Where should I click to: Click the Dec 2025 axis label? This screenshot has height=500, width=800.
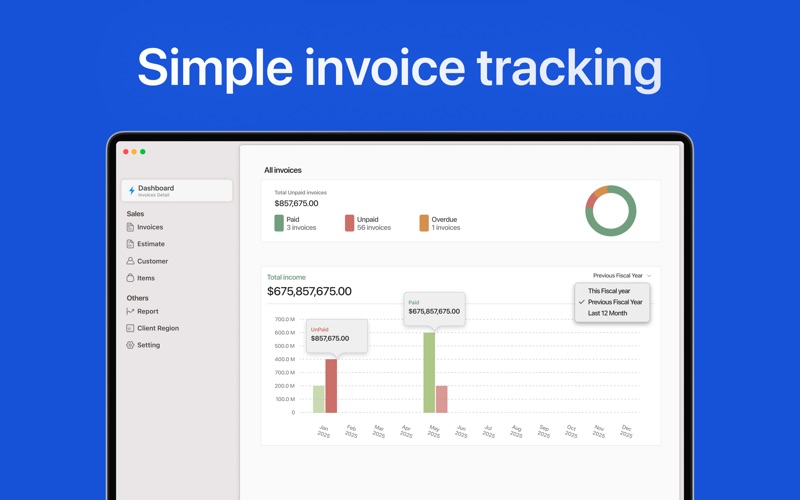[626, 431]
